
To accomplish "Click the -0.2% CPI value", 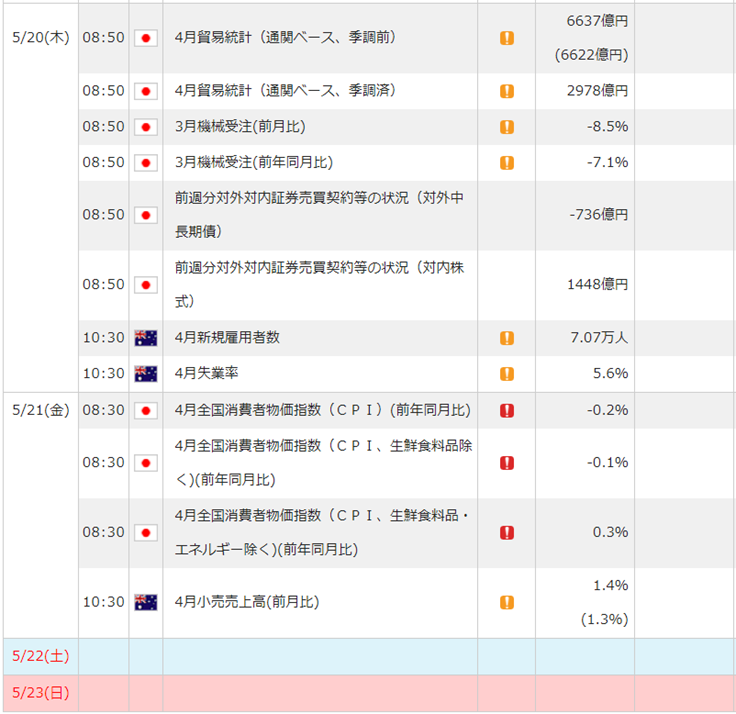I will pyautogui.click(x=607, y=410).
